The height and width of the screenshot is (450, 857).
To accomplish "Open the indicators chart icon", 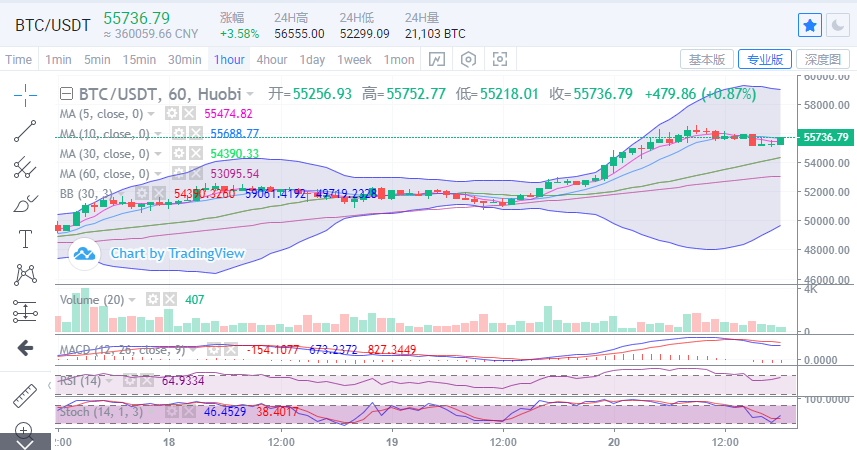I will coord(437,59).
